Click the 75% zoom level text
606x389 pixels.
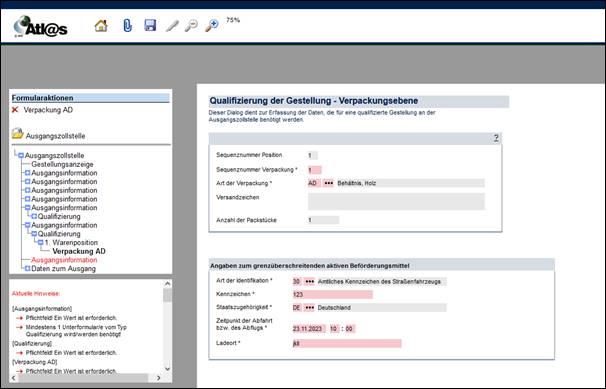pyautogui.click(x=233, y=20)
